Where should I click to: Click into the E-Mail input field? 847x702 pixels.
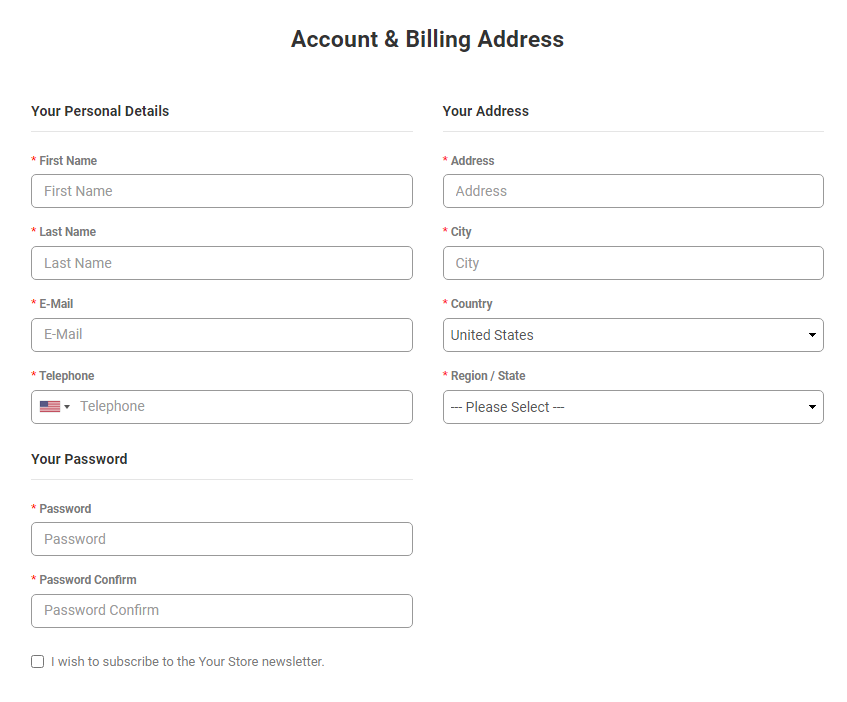221,335
